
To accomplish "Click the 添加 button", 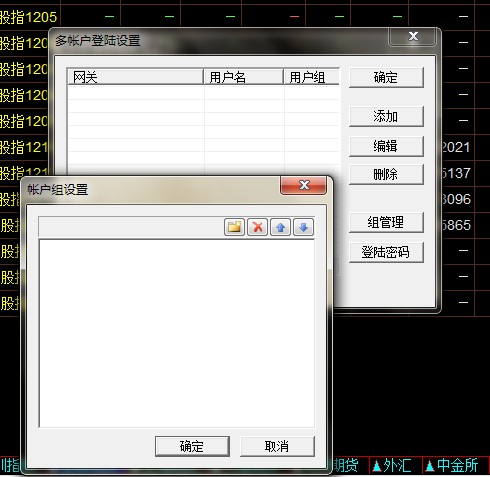I will pos(386,116).
